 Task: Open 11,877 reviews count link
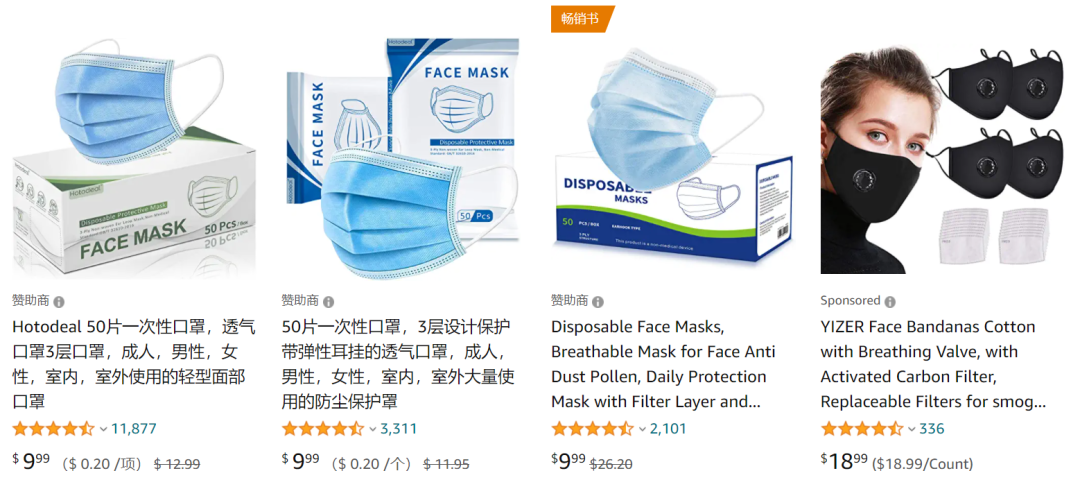134,429
